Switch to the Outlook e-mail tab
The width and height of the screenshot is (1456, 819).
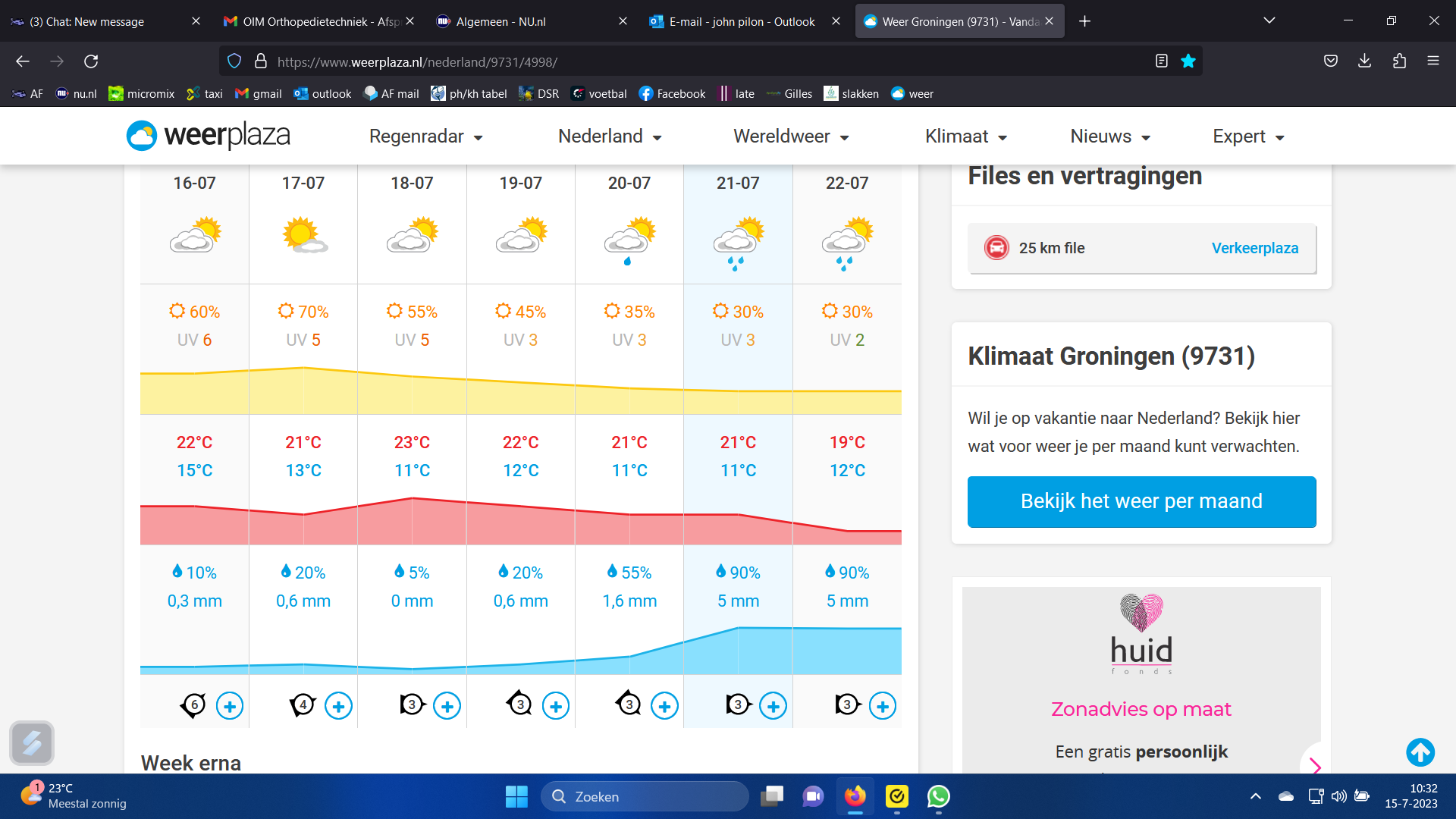[741, 21]
